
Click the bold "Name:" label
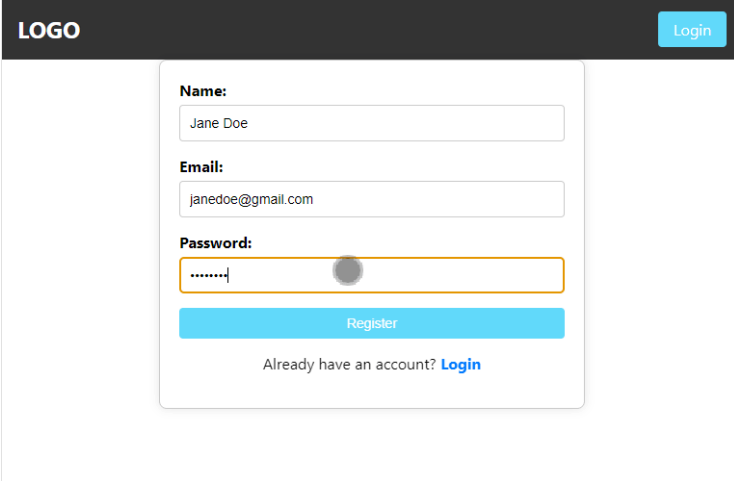203,91
